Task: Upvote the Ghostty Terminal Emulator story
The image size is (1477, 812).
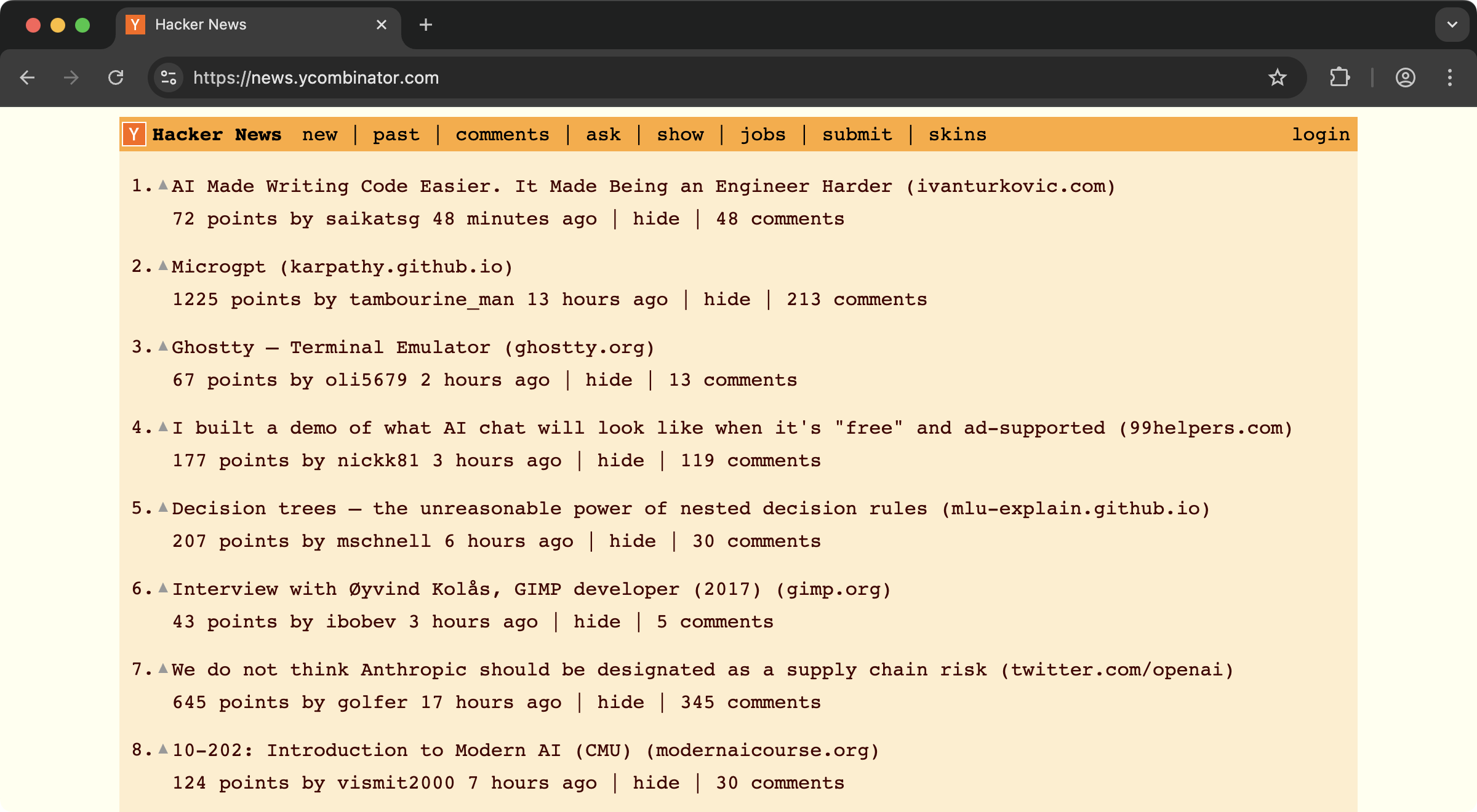Action: coord(163,346)
